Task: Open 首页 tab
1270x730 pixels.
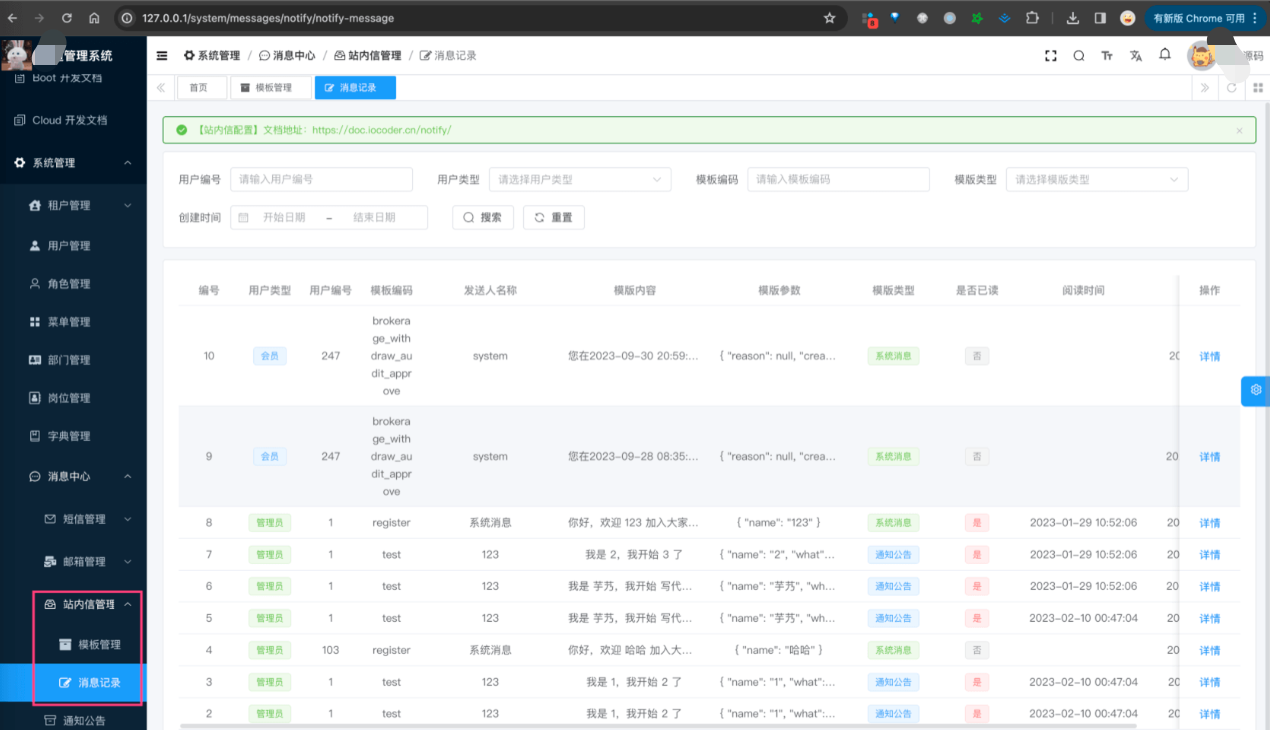Action: 201,88
